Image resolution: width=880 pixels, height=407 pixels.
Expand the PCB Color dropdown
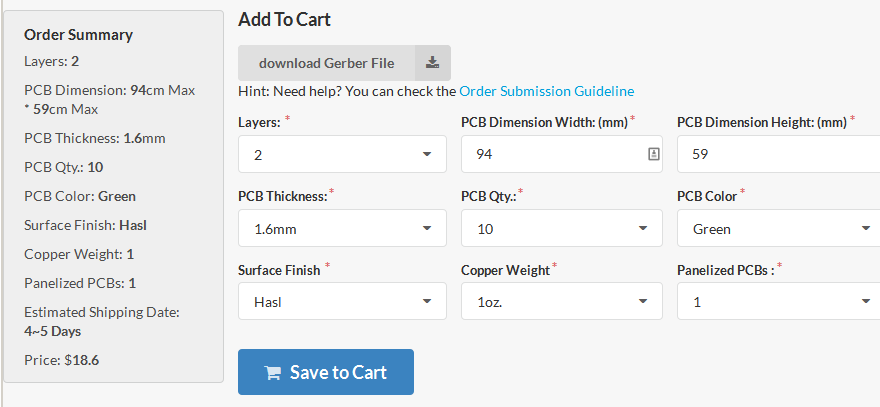pos(778,228)
